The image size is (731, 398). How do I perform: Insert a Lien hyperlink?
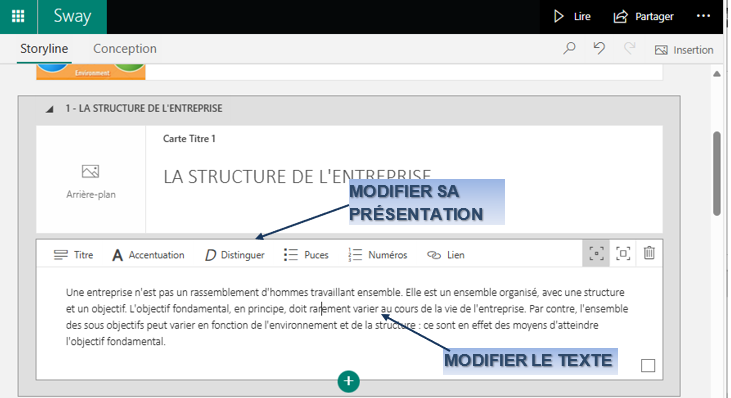(446, 255)
